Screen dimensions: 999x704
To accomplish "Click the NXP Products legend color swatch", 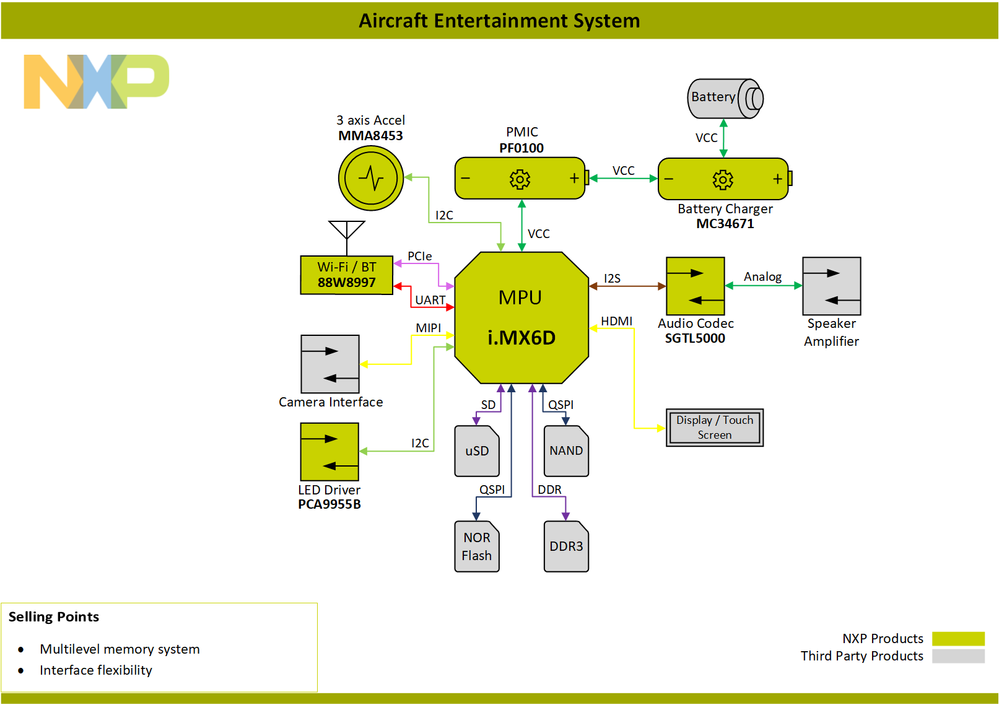I will click(958, 638).
